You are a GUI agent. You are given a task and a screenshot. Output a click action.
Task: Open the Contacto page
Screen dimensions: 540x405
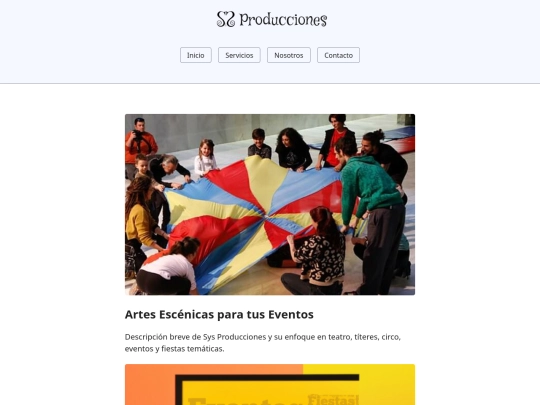coord(338,55)
